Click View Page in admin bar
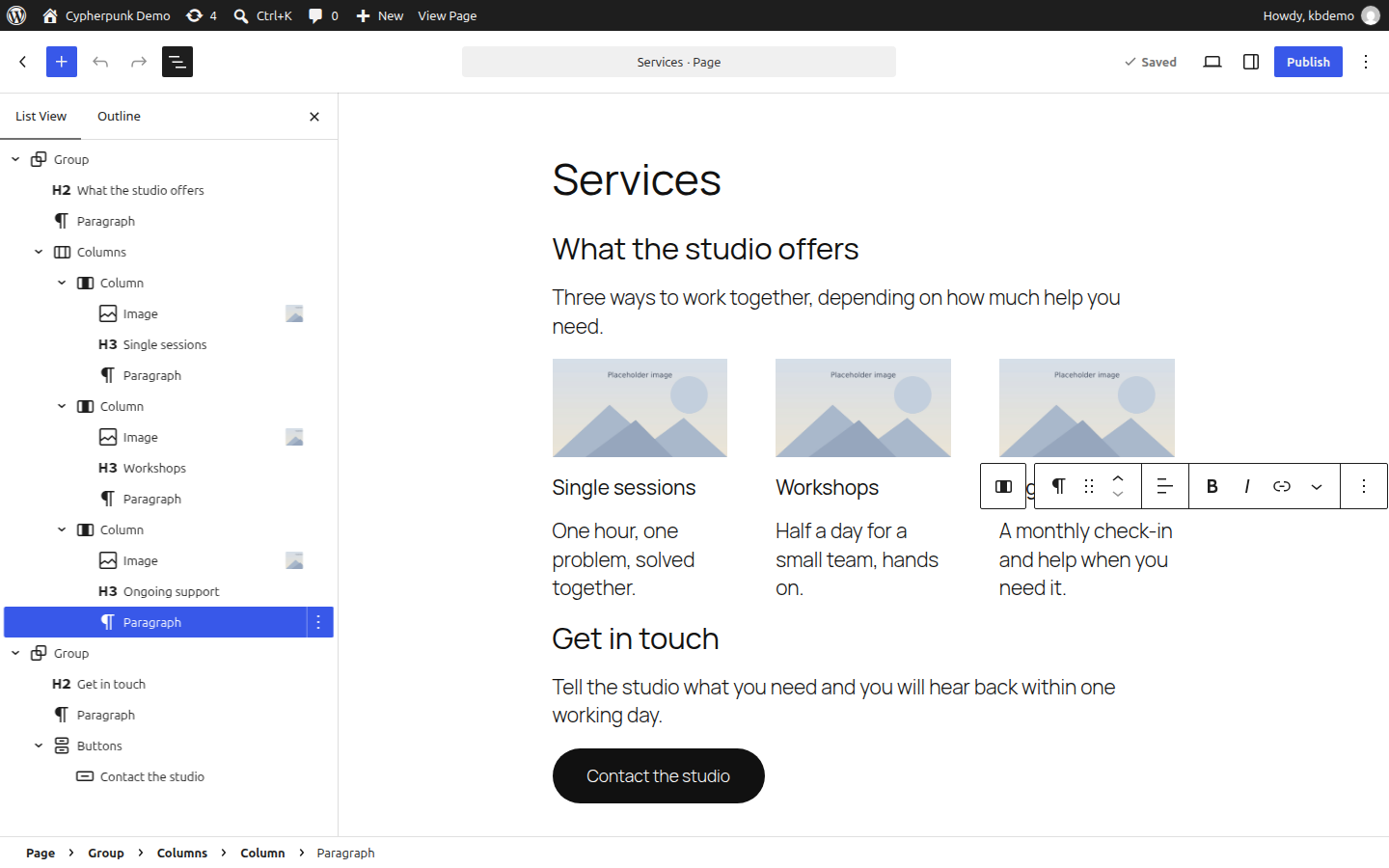 (448, 15)
